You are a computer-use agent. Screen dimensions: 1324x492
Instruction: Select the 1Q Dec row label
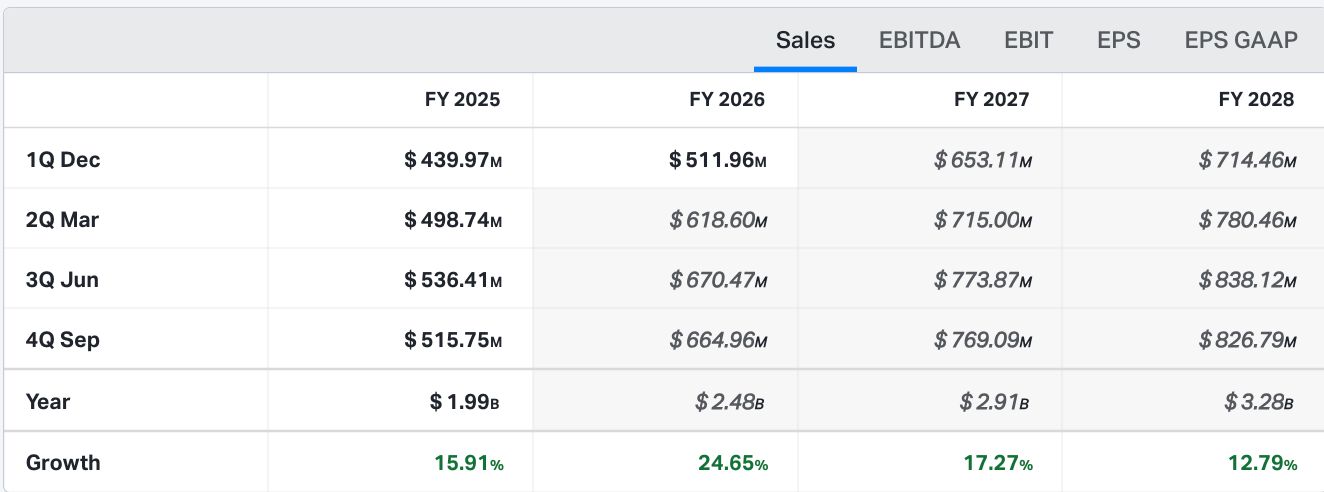coord(63,159)
